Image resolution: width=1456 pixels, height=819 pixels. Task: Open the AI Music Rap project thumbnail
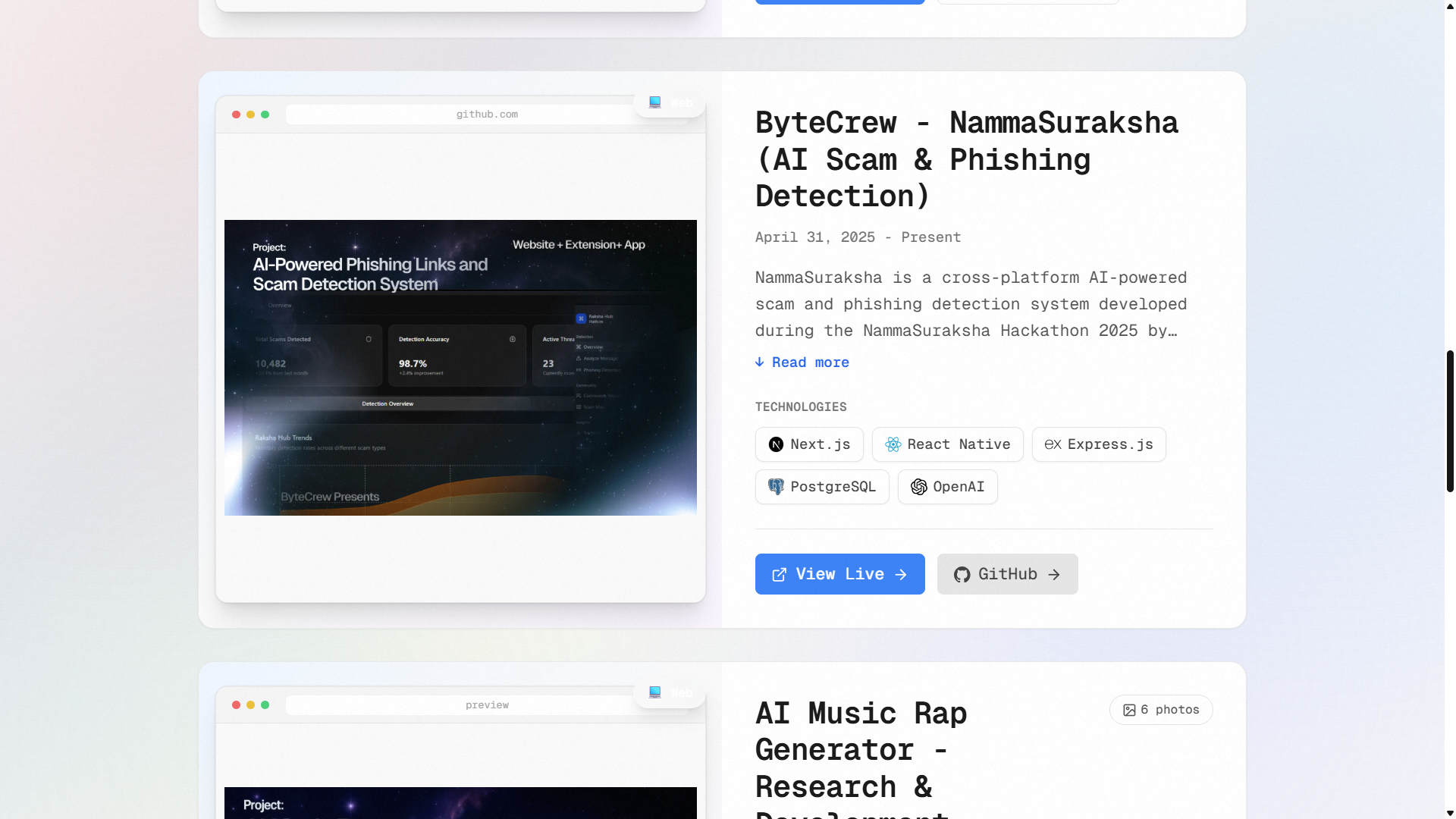pyautogui.click(x=460, y=803)
